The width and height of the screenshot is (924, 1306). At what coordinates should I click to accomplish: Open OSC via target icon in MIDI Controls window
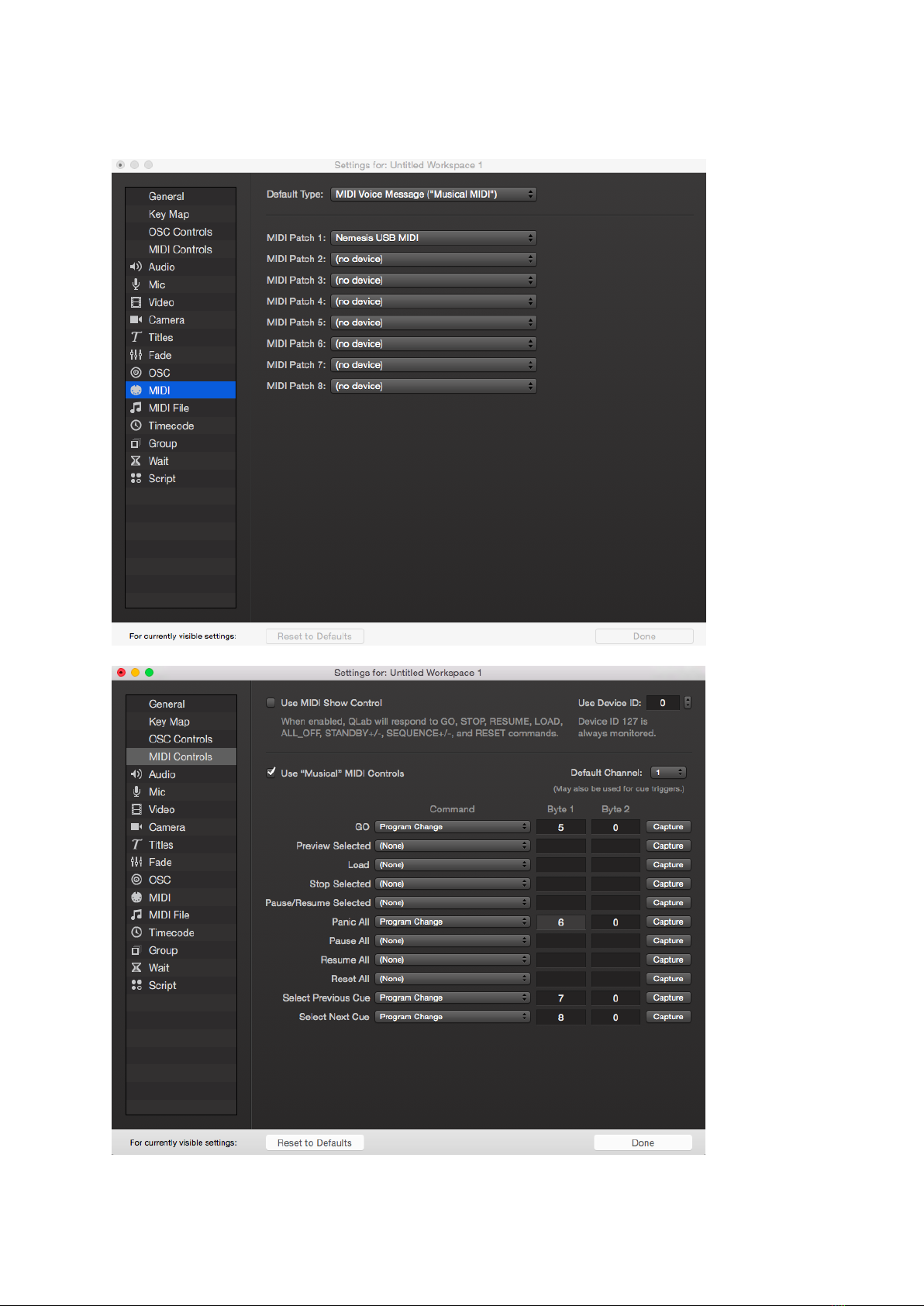pyautogui.click(x=136, y=880)
